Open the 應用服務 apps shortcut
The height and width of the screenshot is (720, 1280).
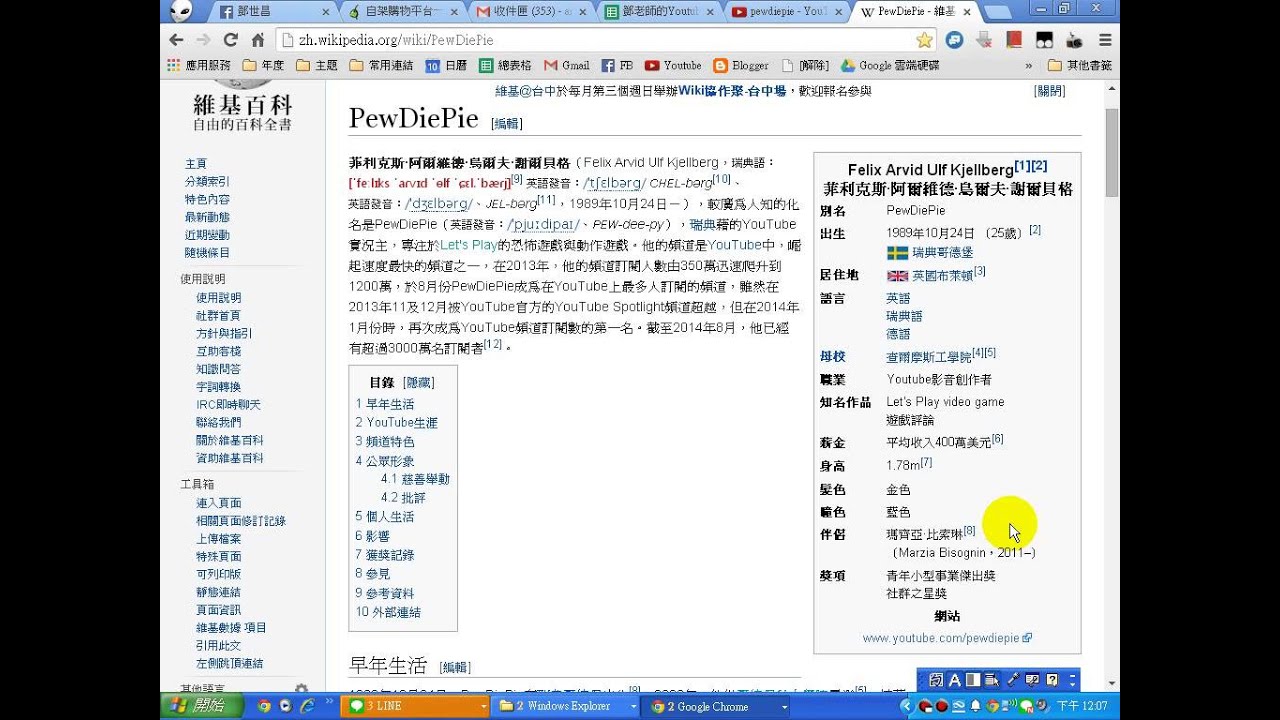pyautogui.click(x=199, y=66)
